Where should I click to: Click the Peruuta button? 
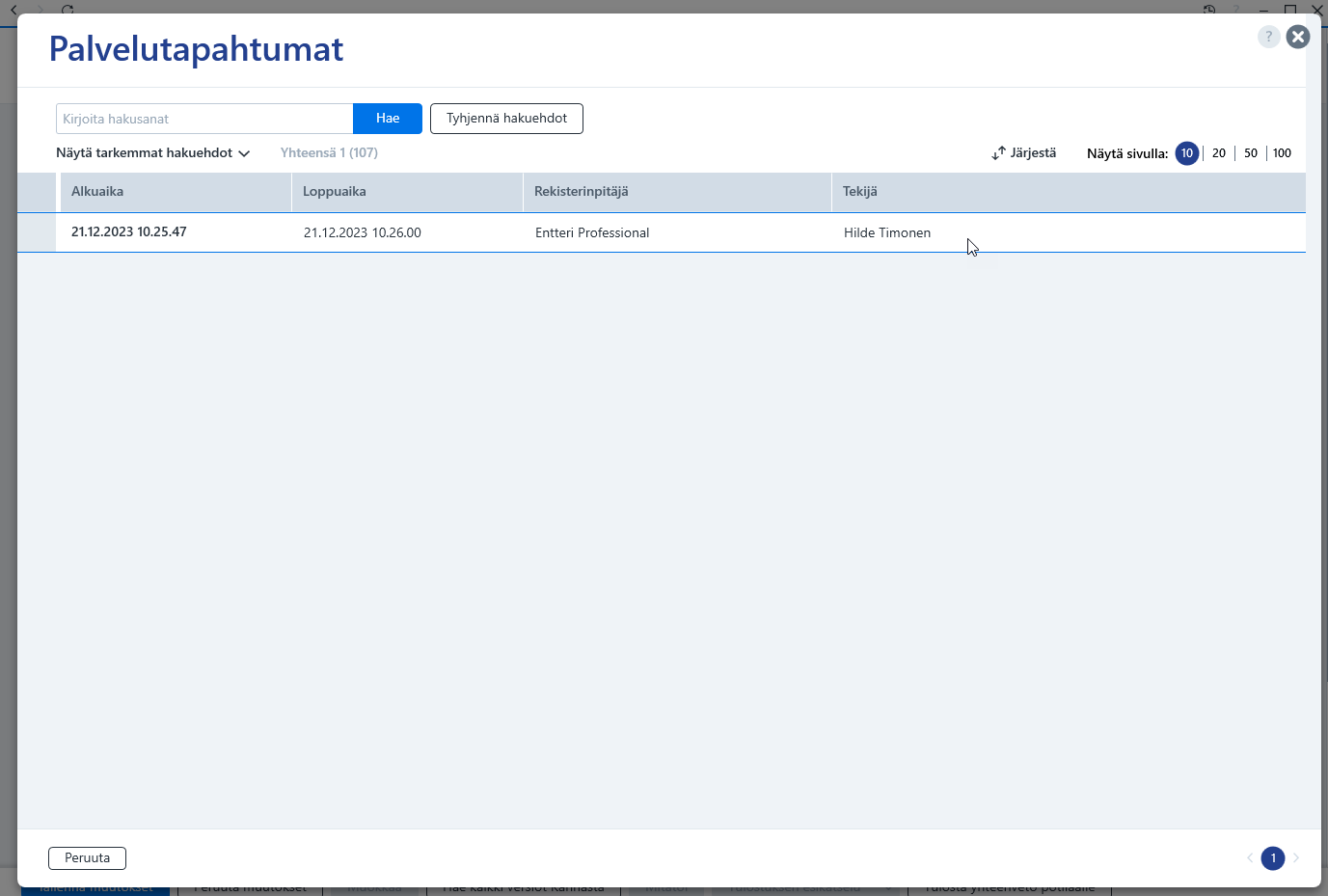(x=87, y=858)
